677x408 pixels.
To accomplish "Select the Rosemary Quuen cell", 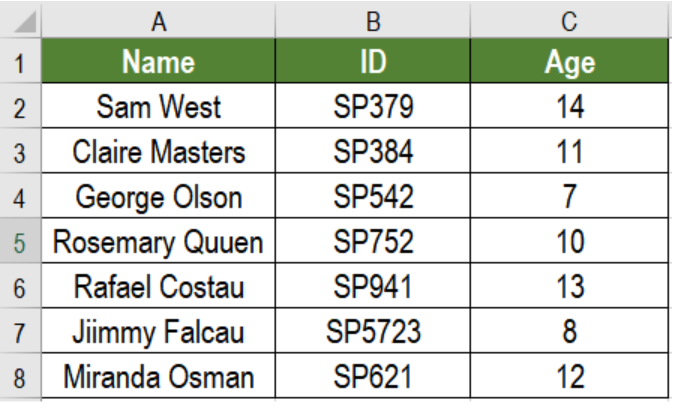I will (x=158, y=240).
